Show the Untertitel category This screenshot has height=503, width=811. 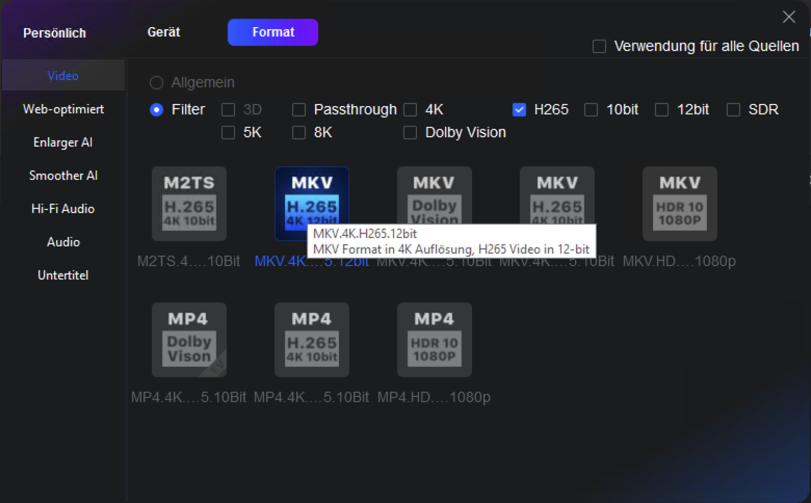63,275
